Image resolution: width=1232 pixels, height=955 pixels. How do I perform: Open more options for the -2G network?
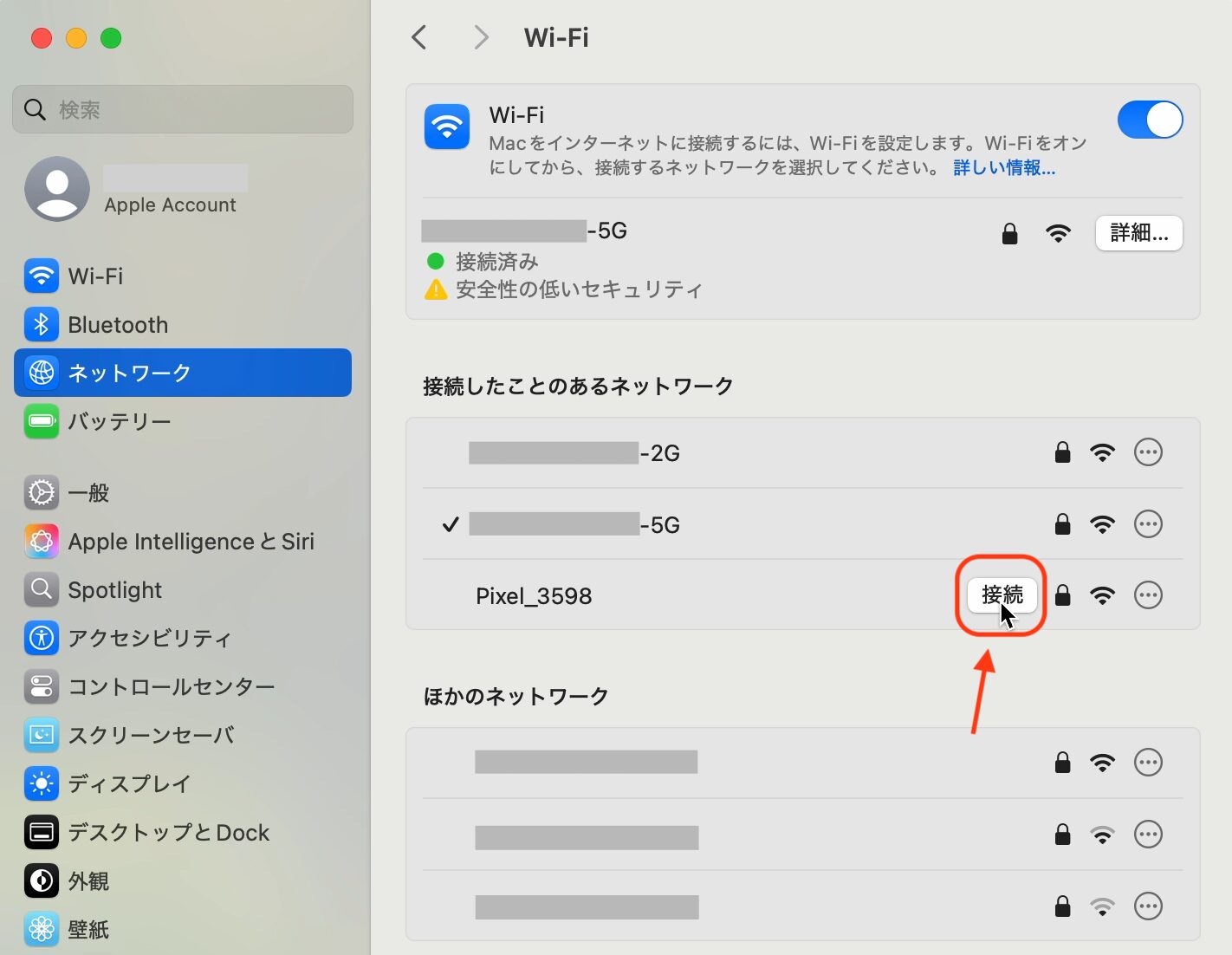pos(1148,452)
